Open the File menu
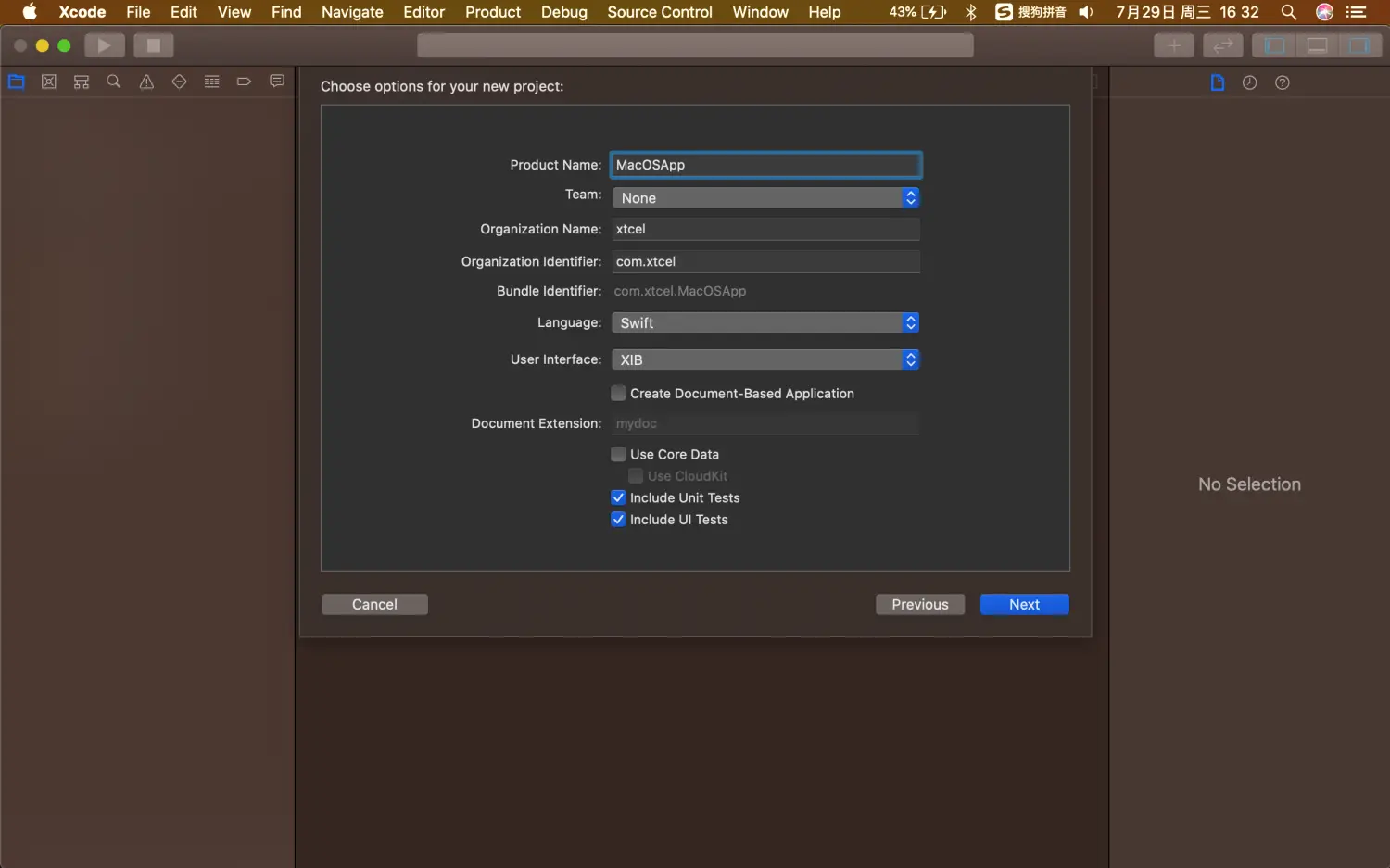Screen dimensions: 1390x868 [x=138, y=12]
